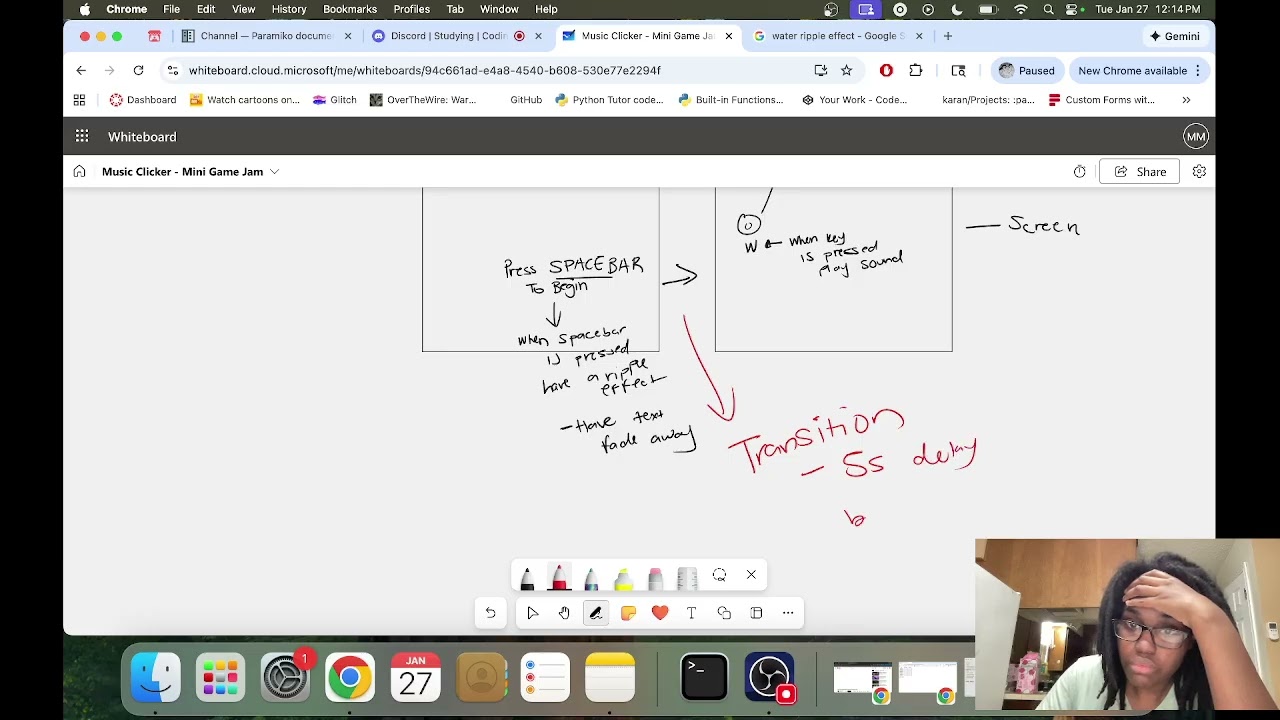The image size is (1280, 720).
Task: Toggle the inking pen tool
Action: tap(596, 613)
